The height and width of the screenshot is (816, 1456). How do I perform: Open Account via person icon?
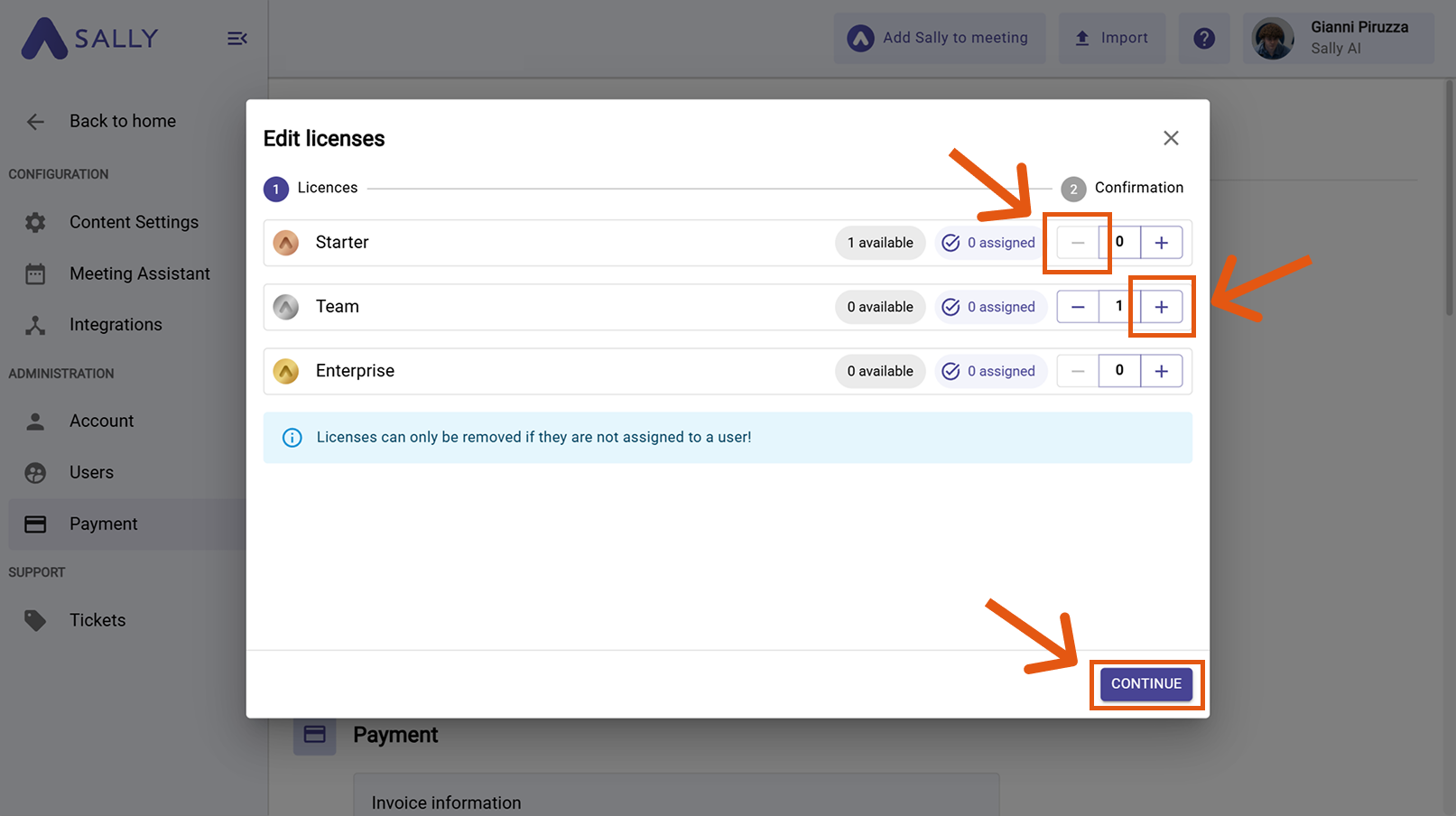point(35,421)
